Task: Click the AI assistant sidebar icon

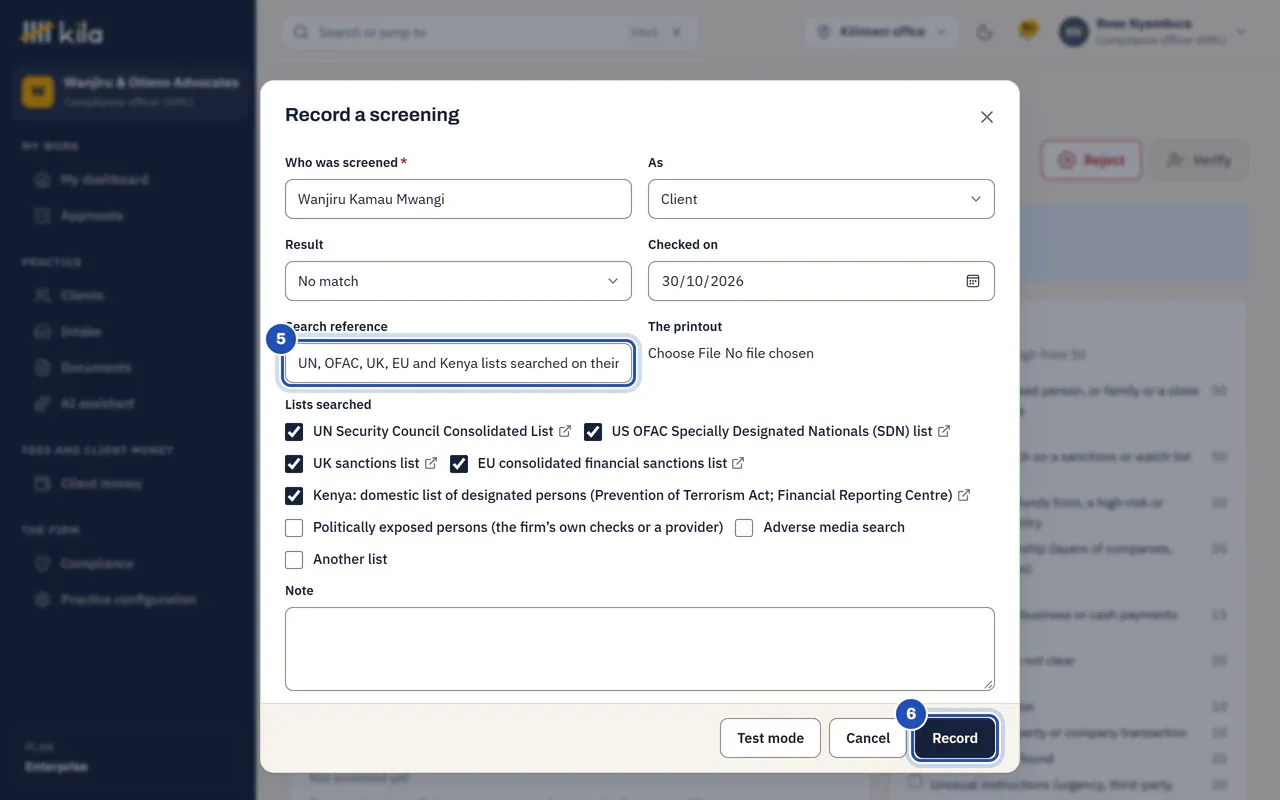Action: tap(42, 404)
